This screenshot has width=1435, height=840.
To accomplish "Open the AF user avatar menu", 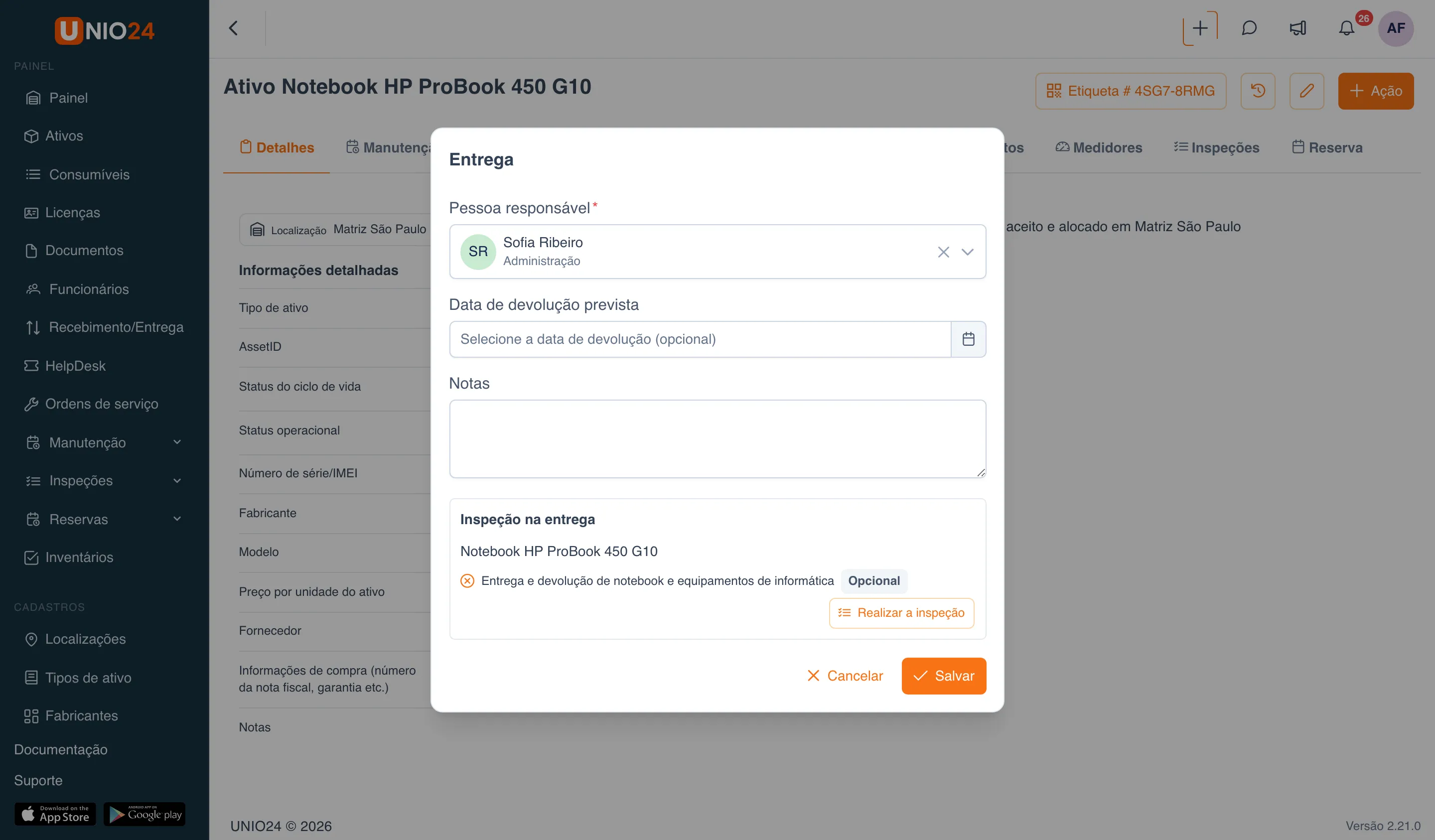I will point(1396,28).
